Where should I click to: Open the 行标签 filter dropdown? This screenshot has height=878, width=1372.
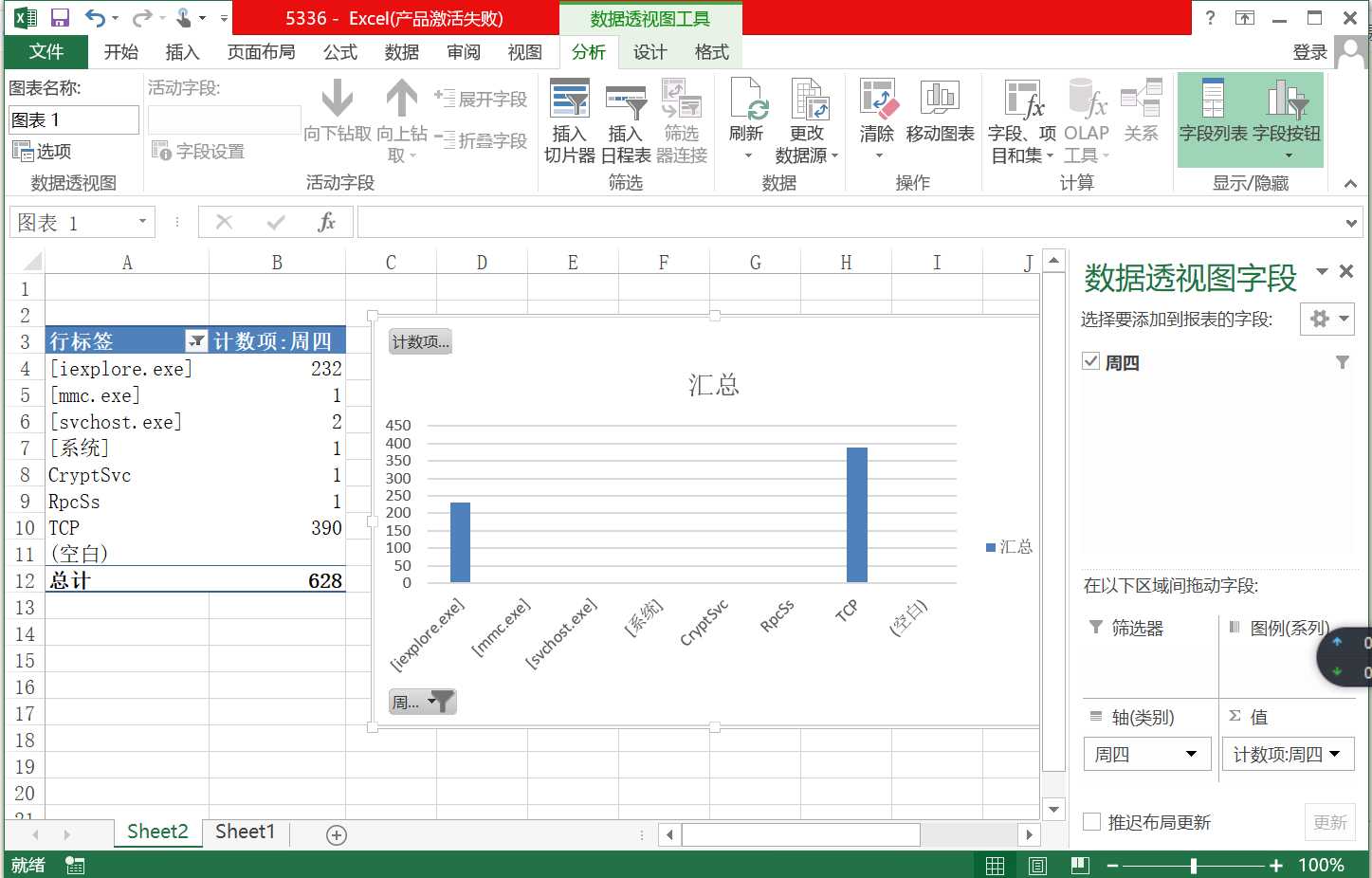tap(196, 341)
